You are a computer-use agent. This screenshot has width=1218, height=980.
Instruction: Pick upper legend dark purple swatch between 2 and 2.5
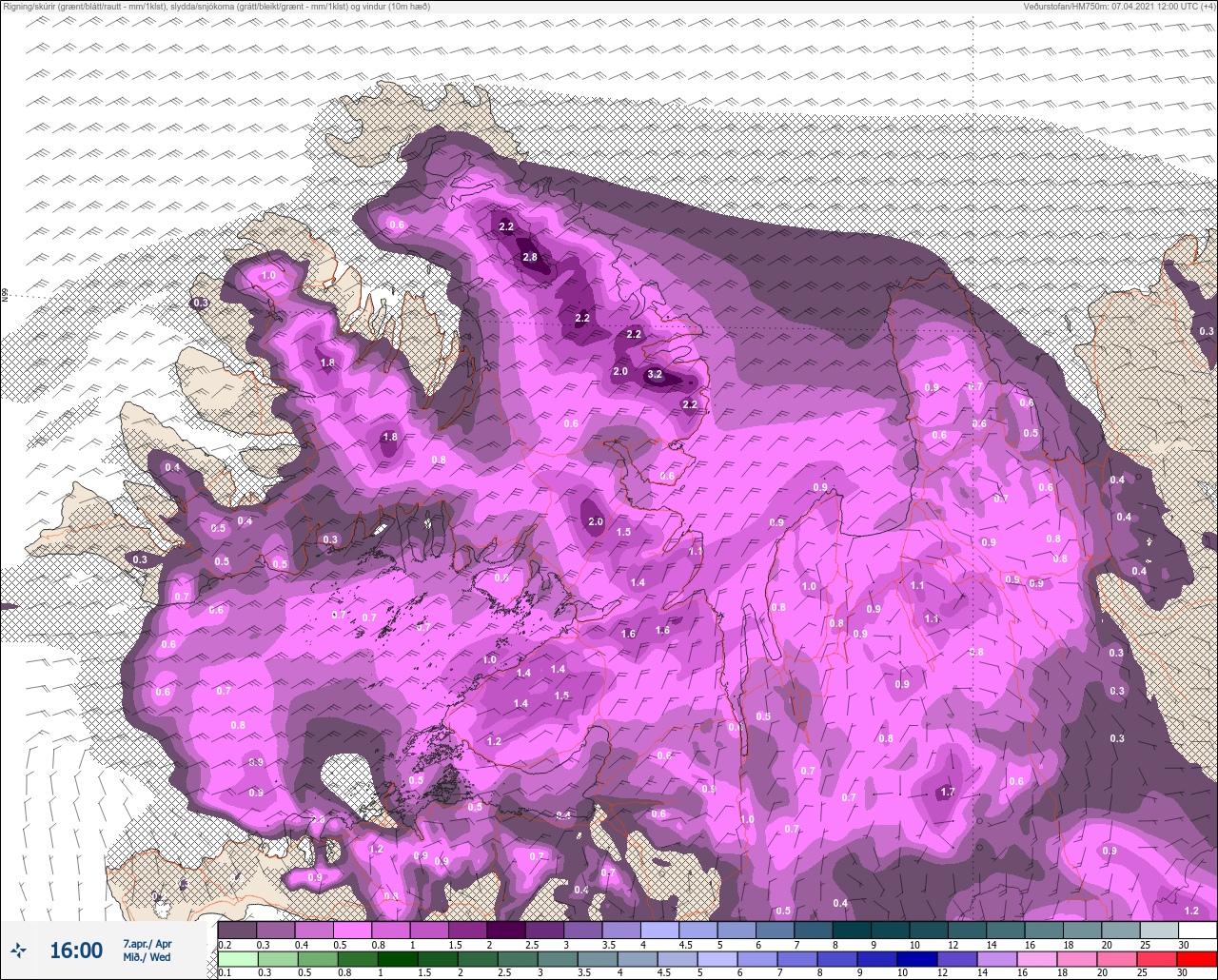coord(506,930)
